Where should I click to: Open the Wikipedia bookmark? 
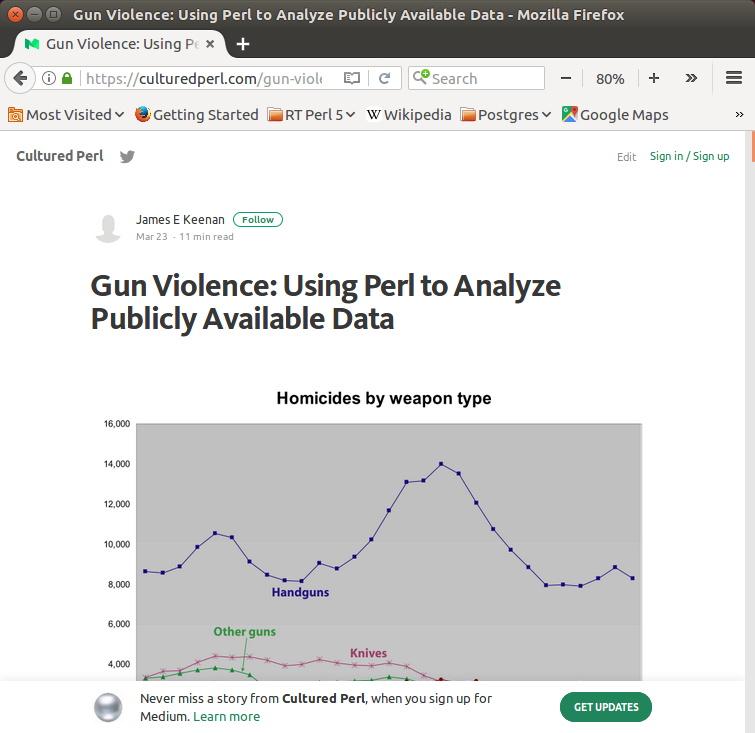[x=409, y=114]
